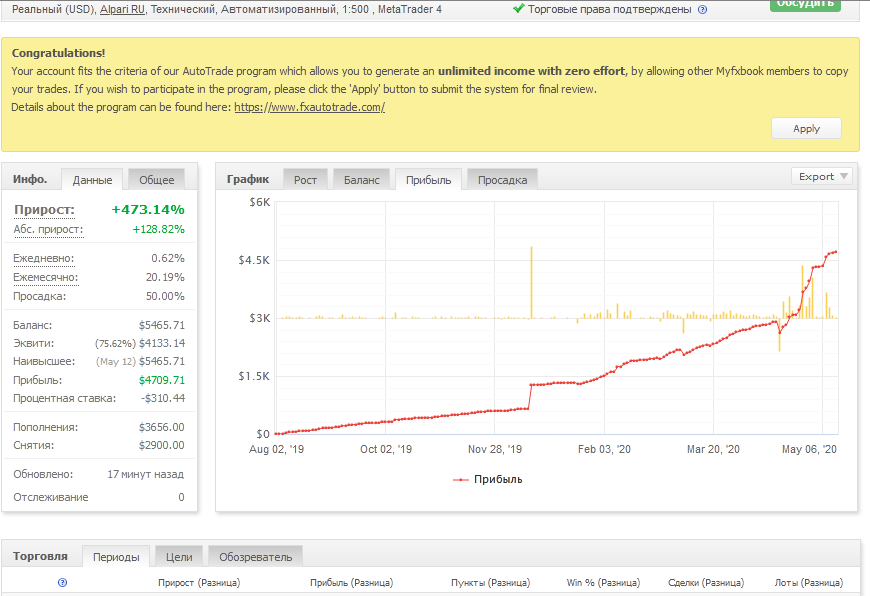Click the $5465.71 balance value

[x=161, y=325]
